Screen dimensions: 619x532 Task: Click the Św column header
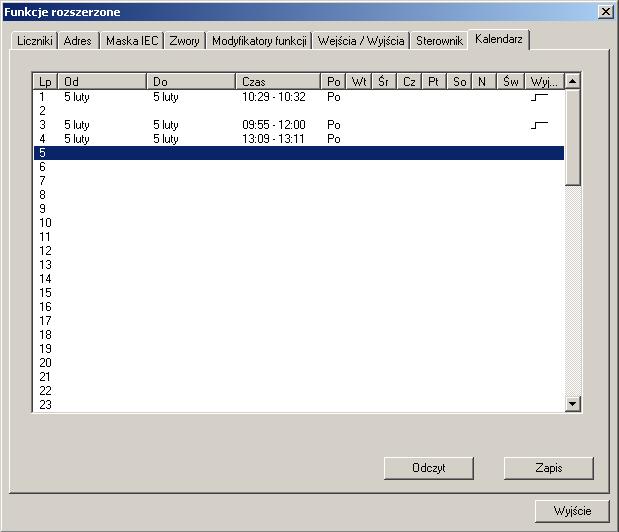[x=510, y=82]
